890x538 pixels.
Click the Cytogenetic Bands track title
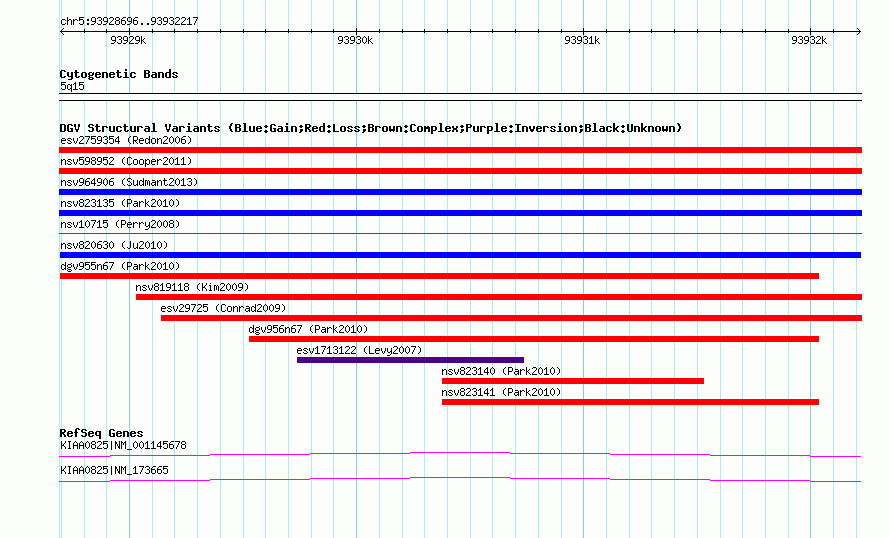119,74
